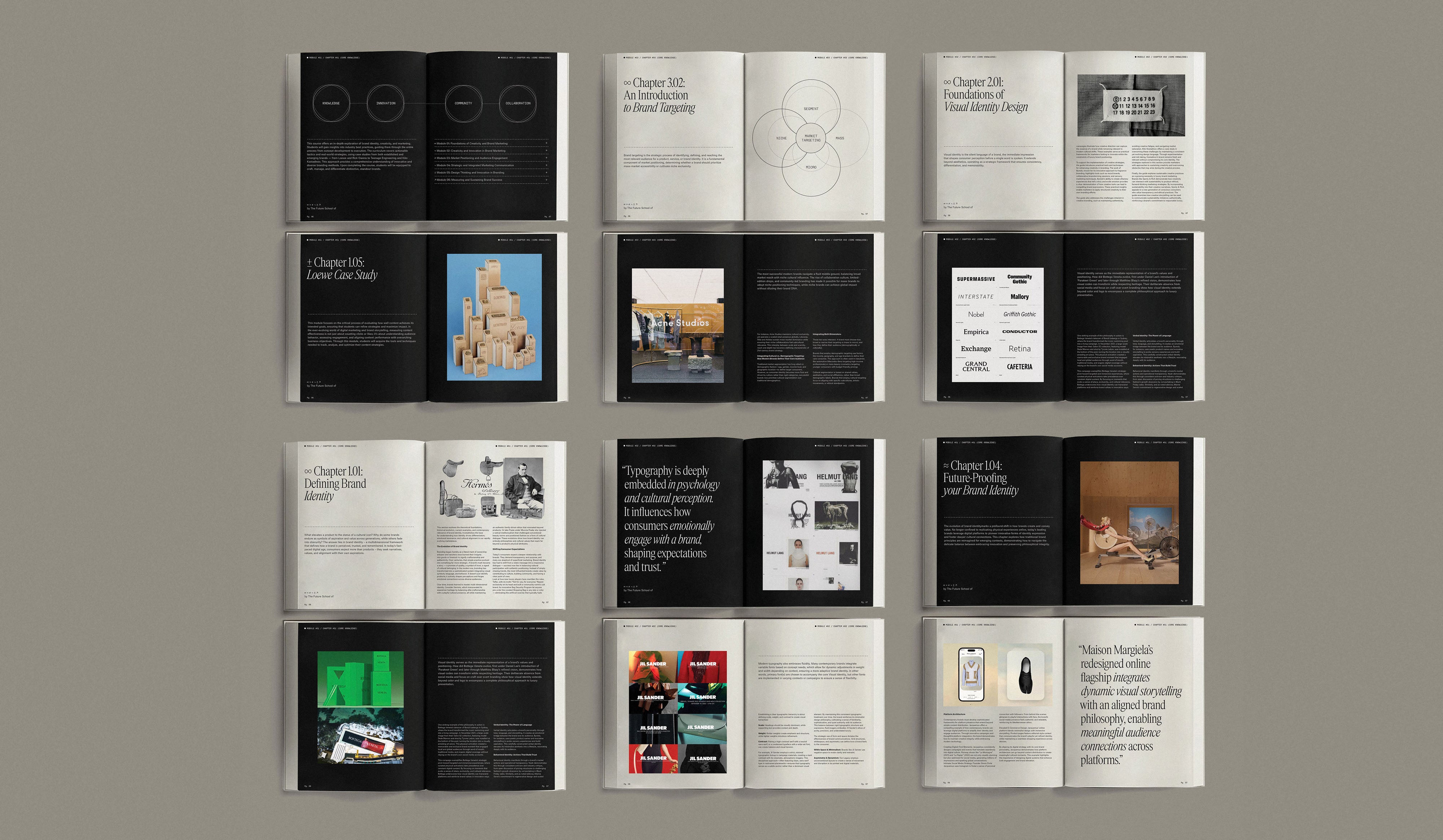Click the KNOWLEDGE circle in the diagram
This screenshot has height=840, width=1443.
[x=331, y=104]
